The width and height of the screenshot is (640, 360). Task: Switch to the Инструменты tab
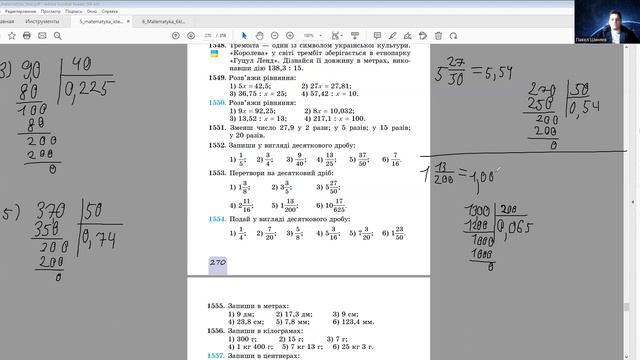pyautogui.click(x=42, y=22)
